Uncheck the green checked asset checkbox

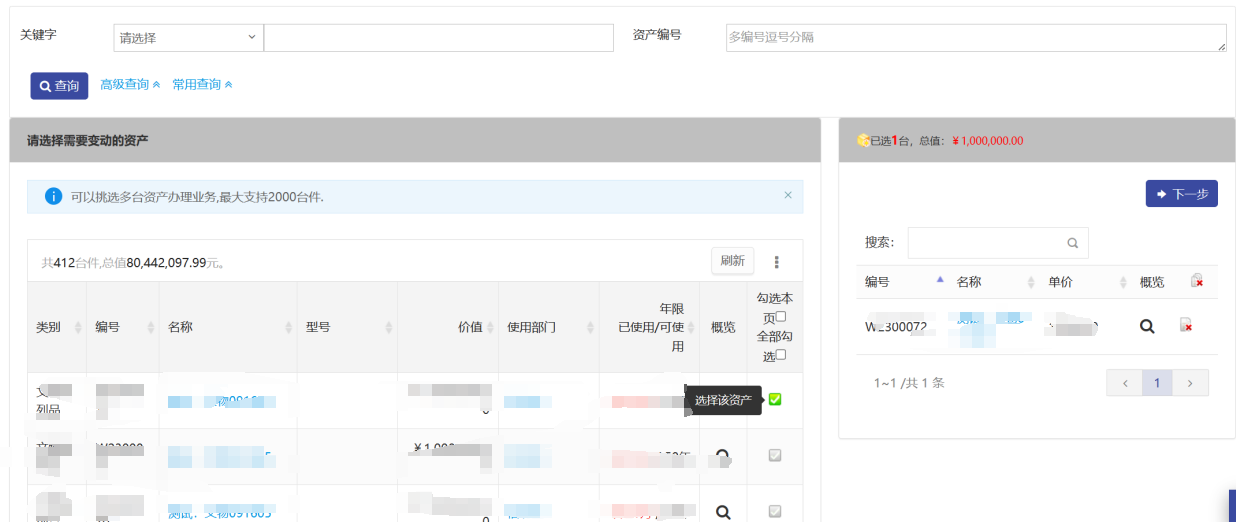pyautogui.click(x=775, y=400)
